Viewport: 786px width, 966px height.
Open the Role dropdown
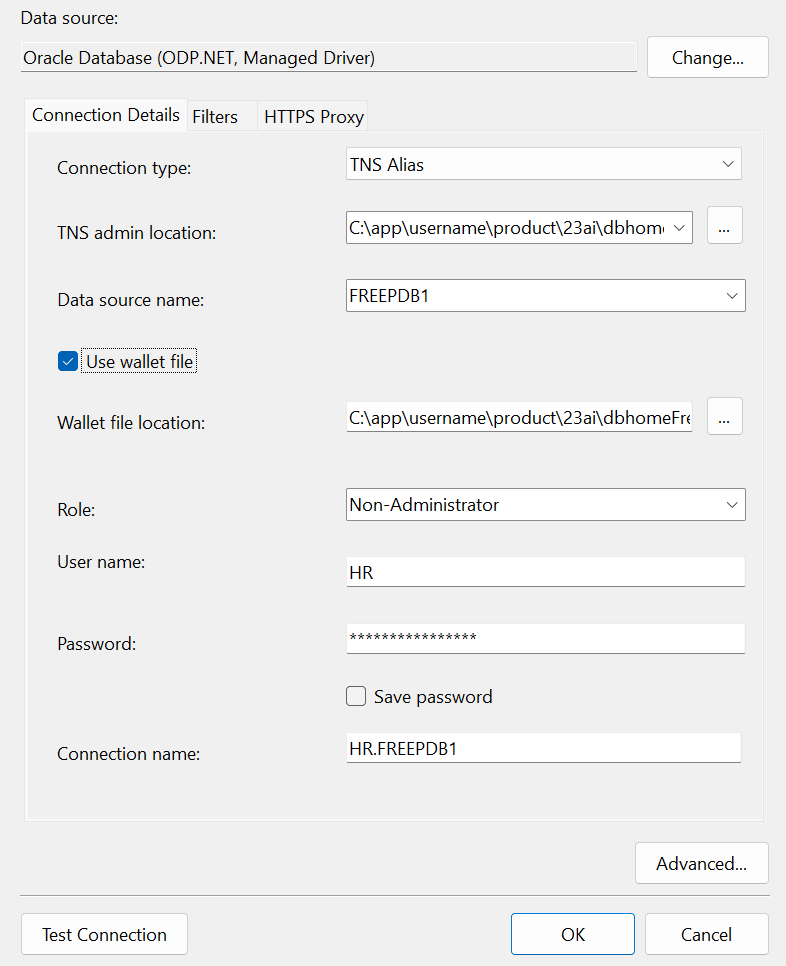pos(729,504)
